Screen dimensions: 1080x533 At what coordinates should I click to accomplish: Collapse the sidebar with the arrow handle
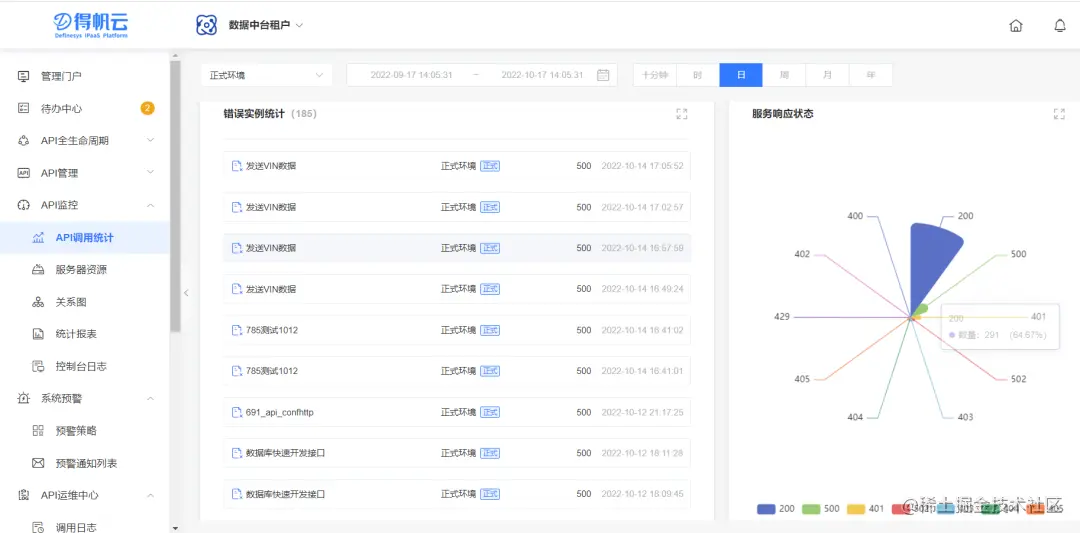(186, 293)
